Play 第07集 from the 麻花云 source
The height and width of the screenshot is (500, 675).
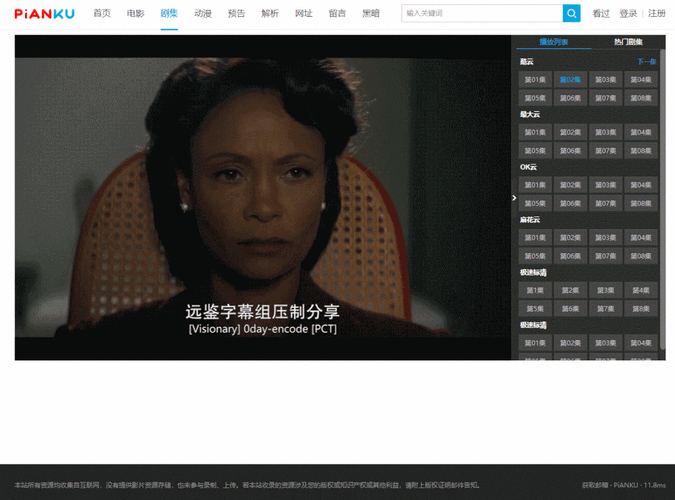tap(606, 256)
